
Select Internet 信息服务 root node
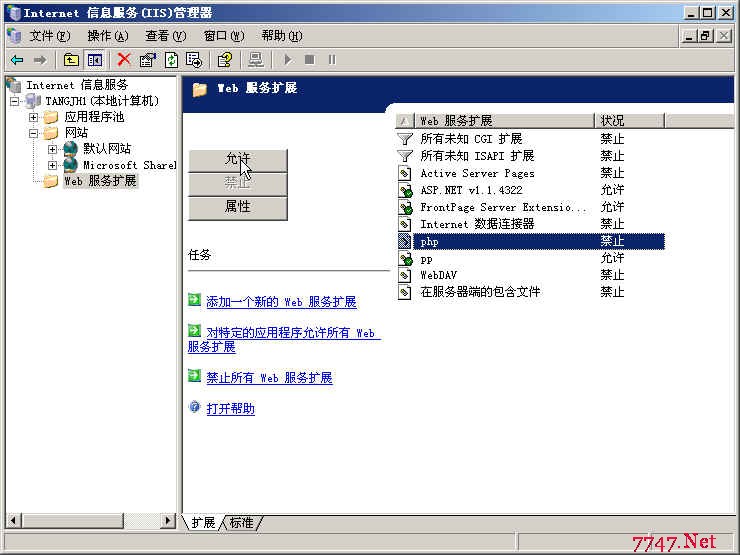pos(77,85)
